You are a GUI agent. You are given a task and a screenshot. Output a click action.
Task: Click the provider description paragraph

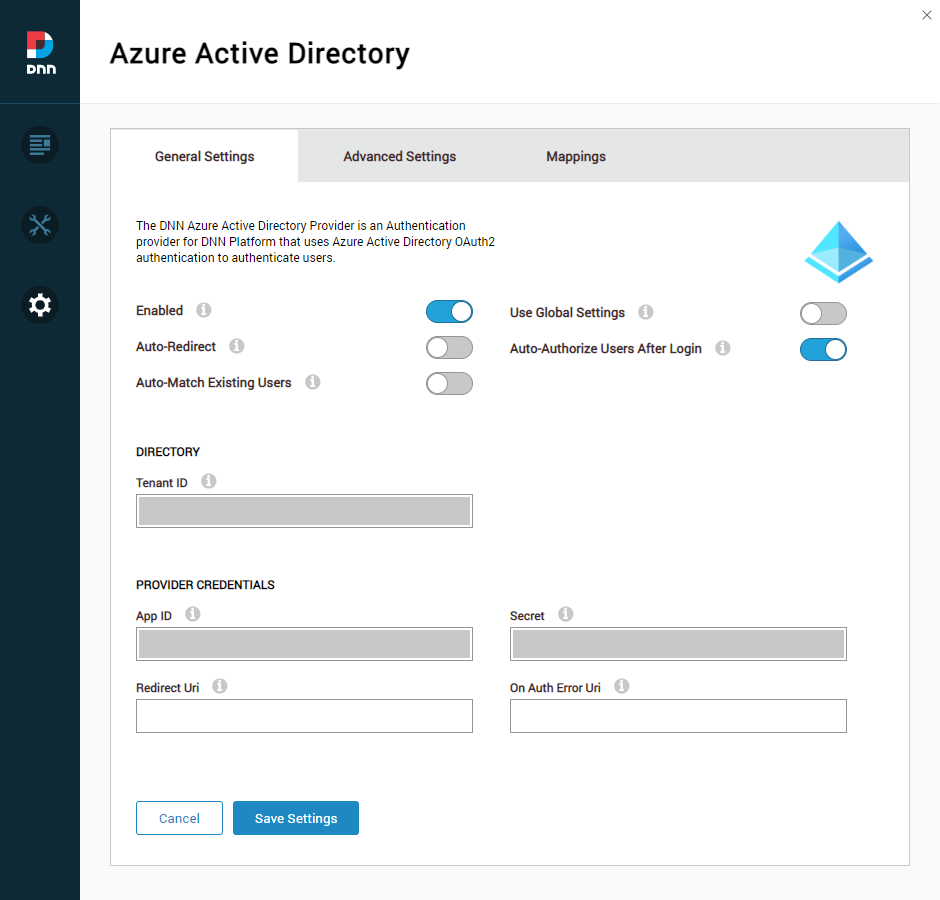click(315, 242)
